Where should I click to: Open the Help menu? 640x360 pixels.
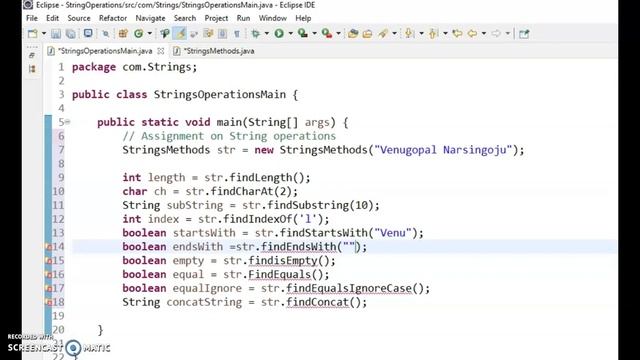point(303,18)
